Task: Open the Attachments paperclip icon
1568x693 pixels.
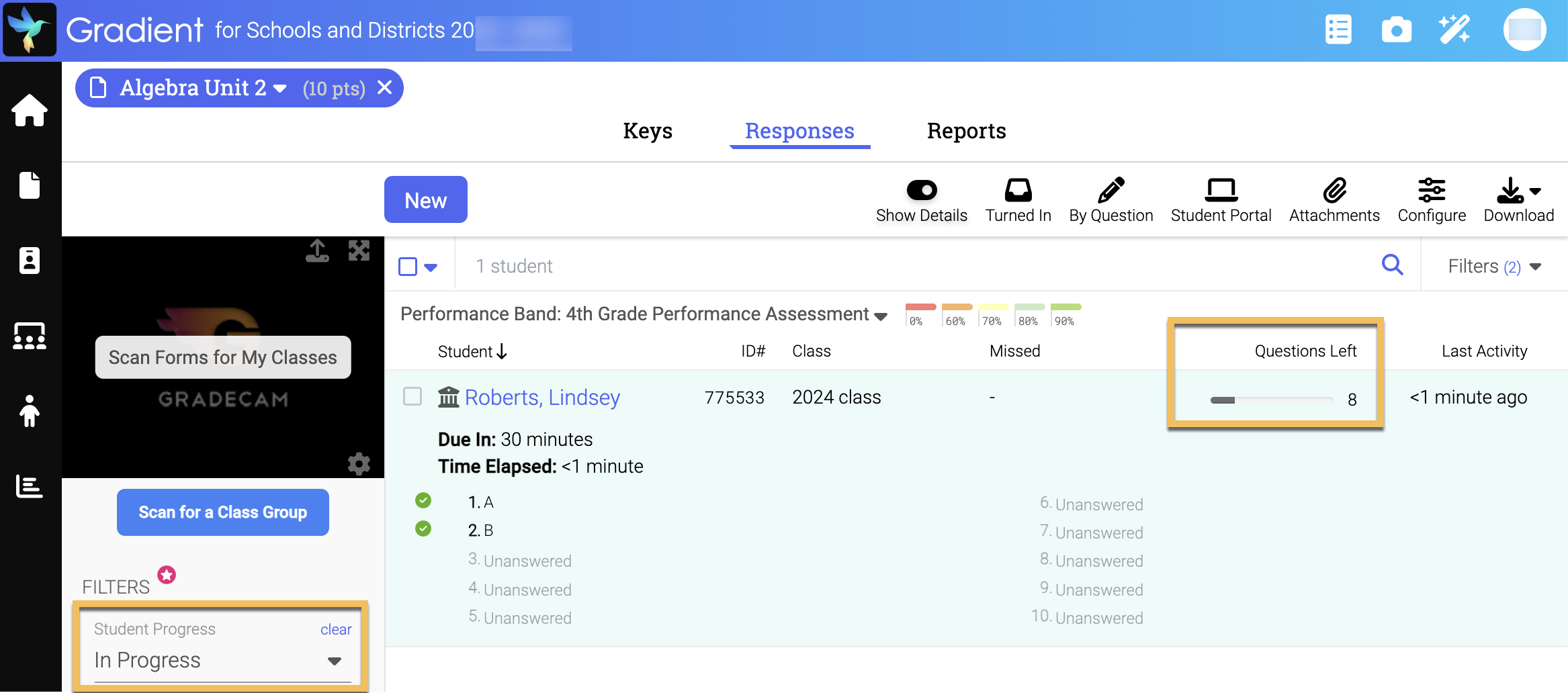Action: coord(1334,191)
